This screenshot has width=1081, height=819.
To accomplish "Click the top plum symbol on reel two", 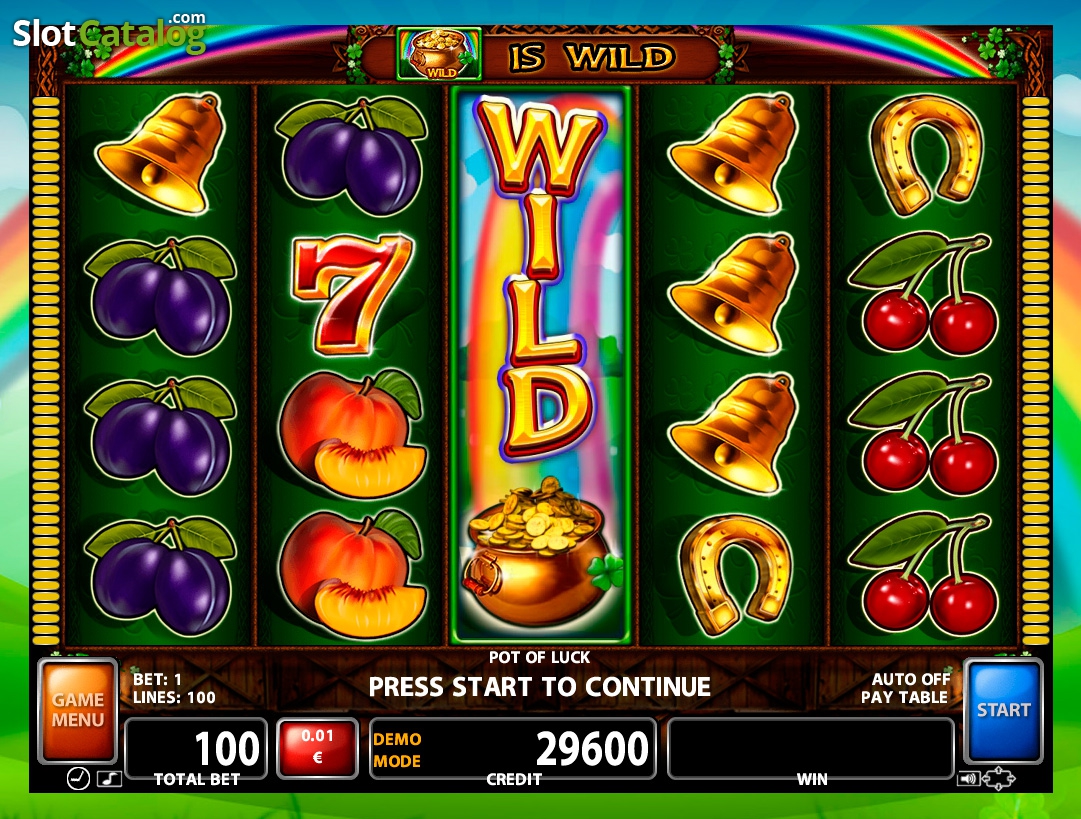I will click(352, 156).
